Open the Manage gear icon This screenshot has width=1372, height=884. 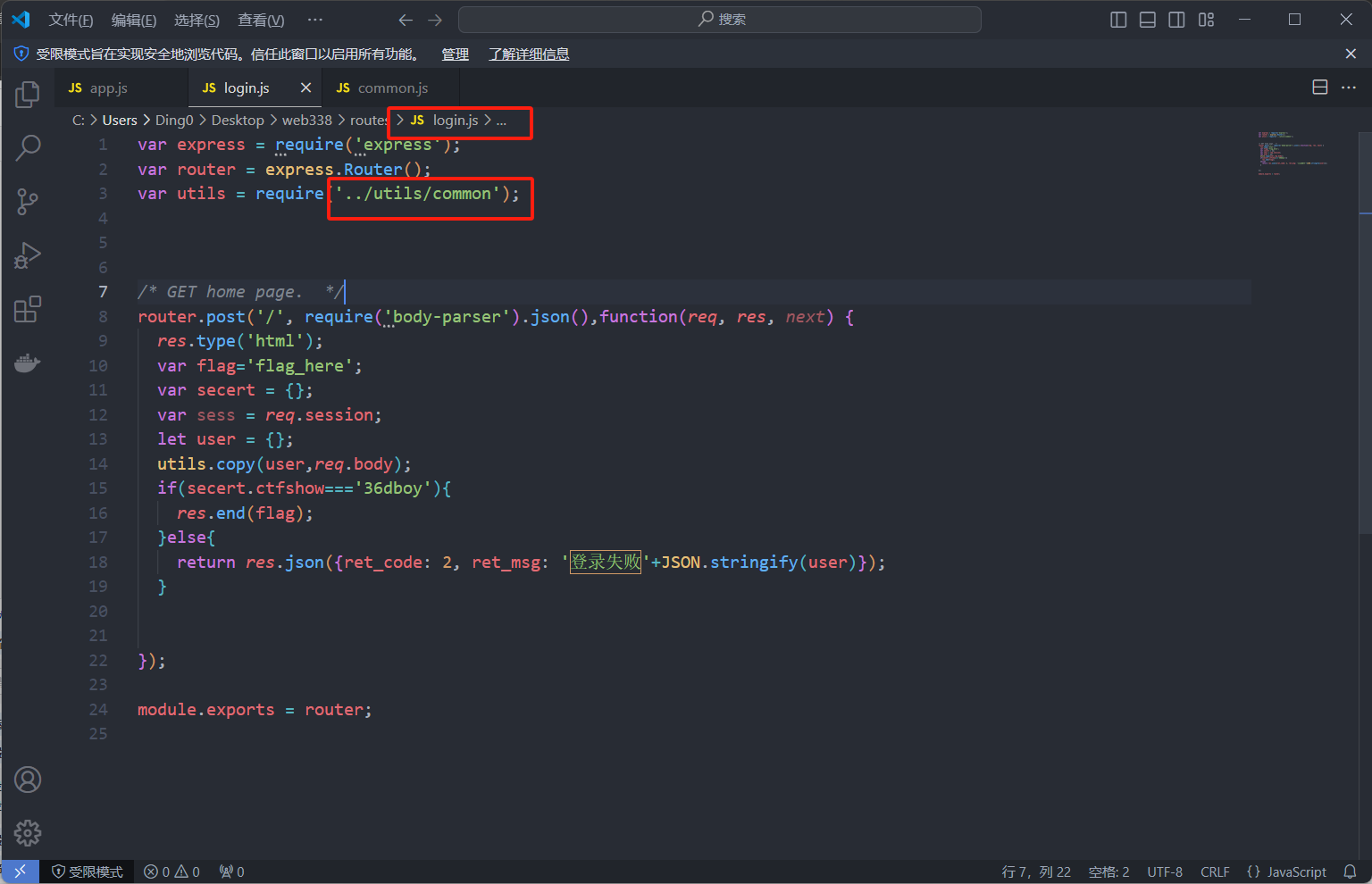tap(28, 833)
